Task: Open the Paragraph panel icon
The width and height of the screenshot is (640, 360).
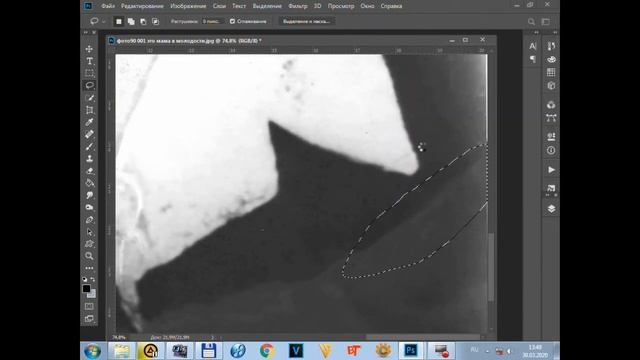Action: click(x=533, y=60)
